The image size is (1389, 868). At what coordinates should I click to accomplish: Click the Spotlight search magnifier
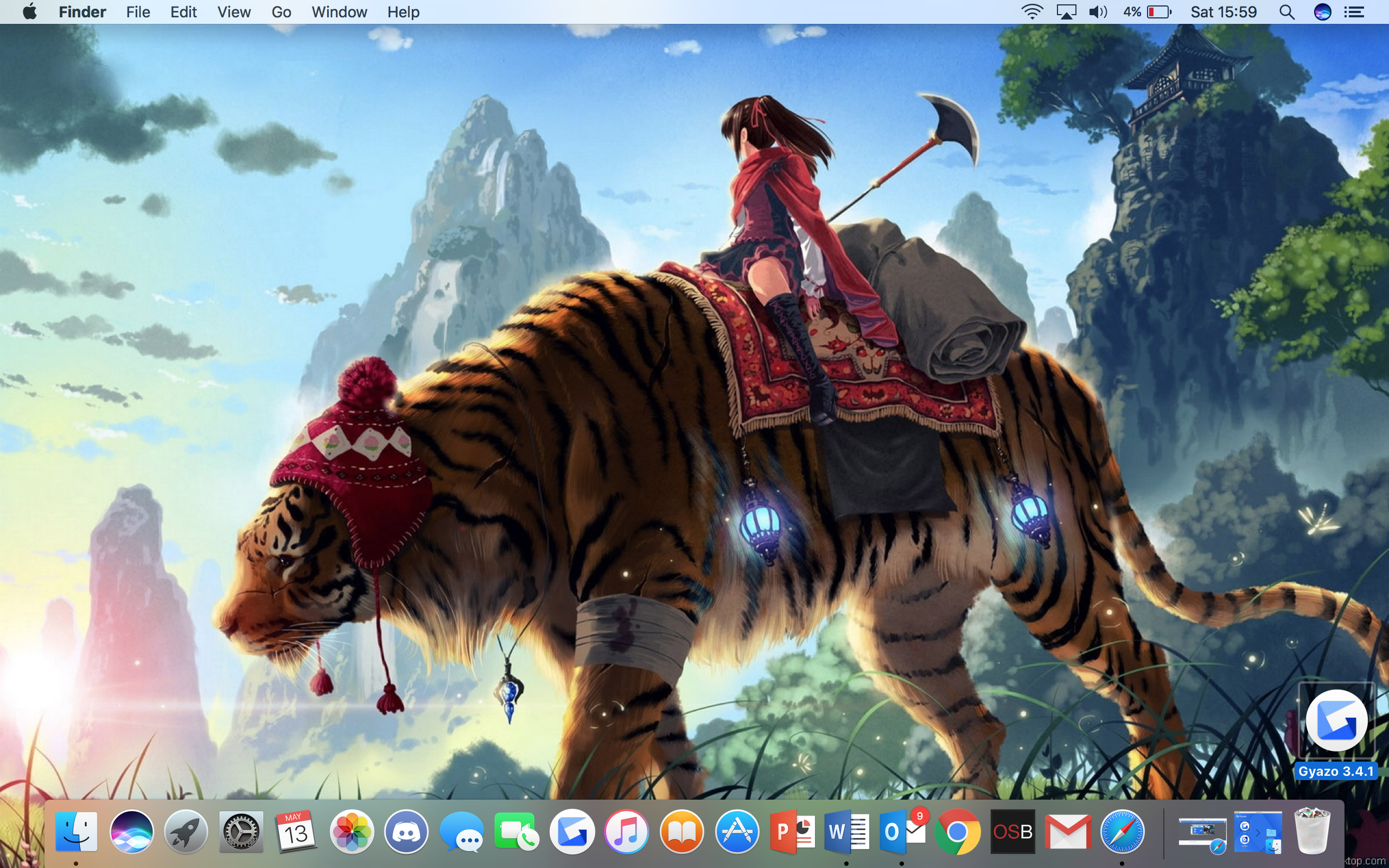click(x=1286, y=12)
